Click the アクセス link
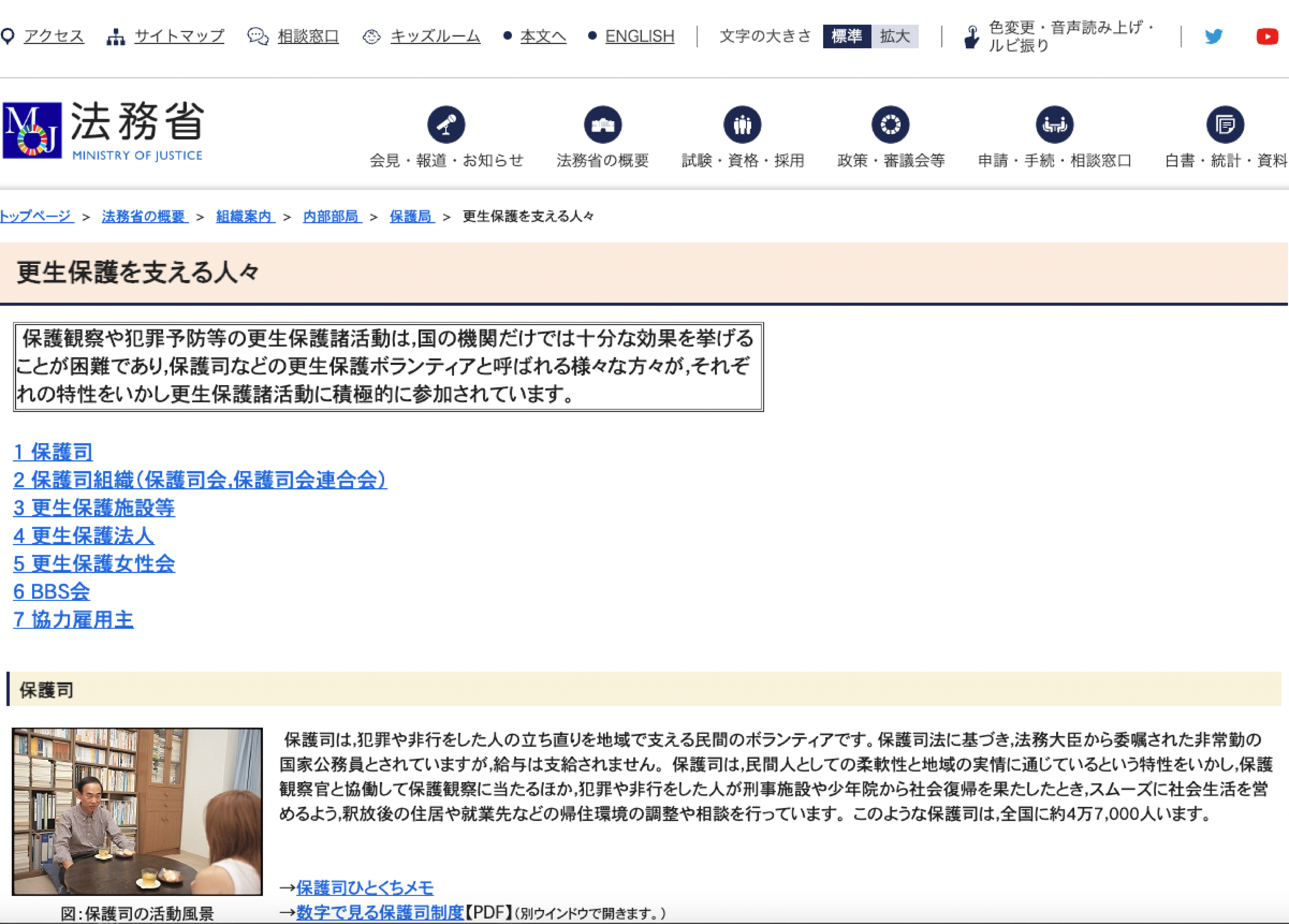This screenshot has height=924, width=1289. pos(54,36)
